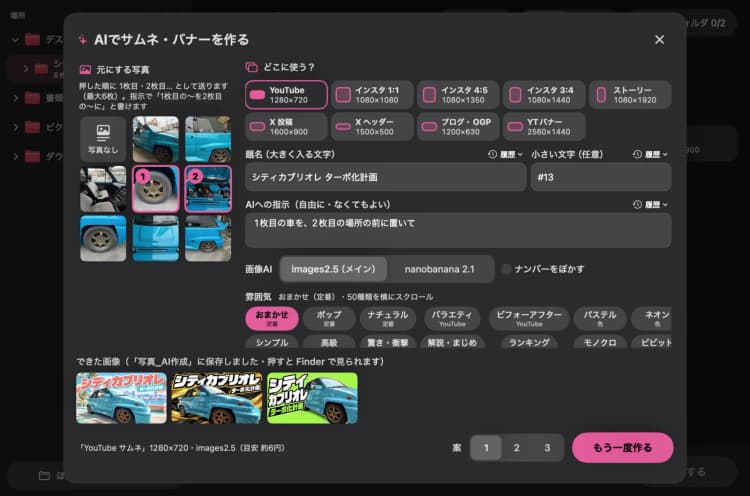Select the blue truck front photo thumbnail

coord(155,139)
